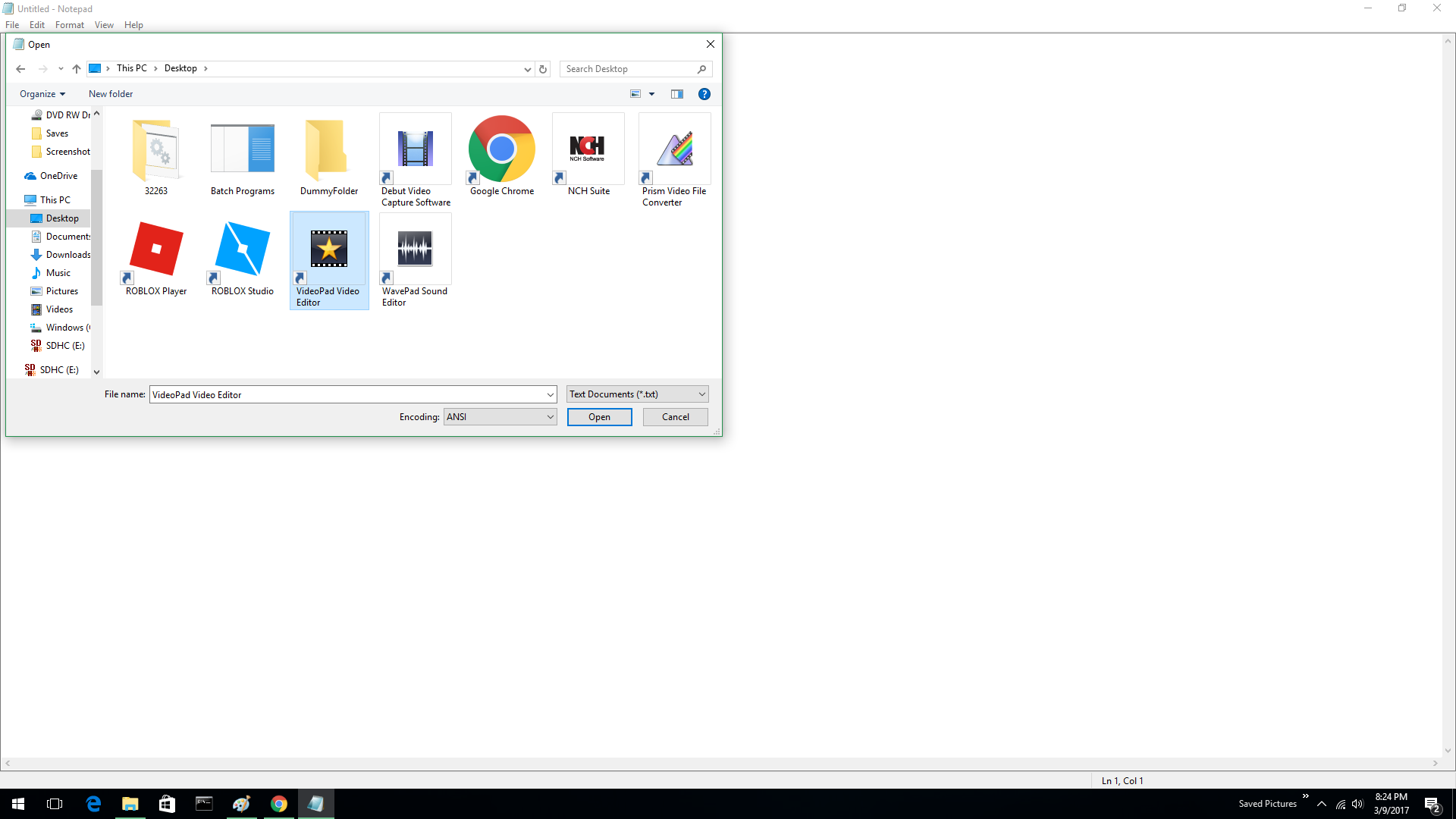
Task: Select Downloads in the navigation pane
Action: (67, 255)
